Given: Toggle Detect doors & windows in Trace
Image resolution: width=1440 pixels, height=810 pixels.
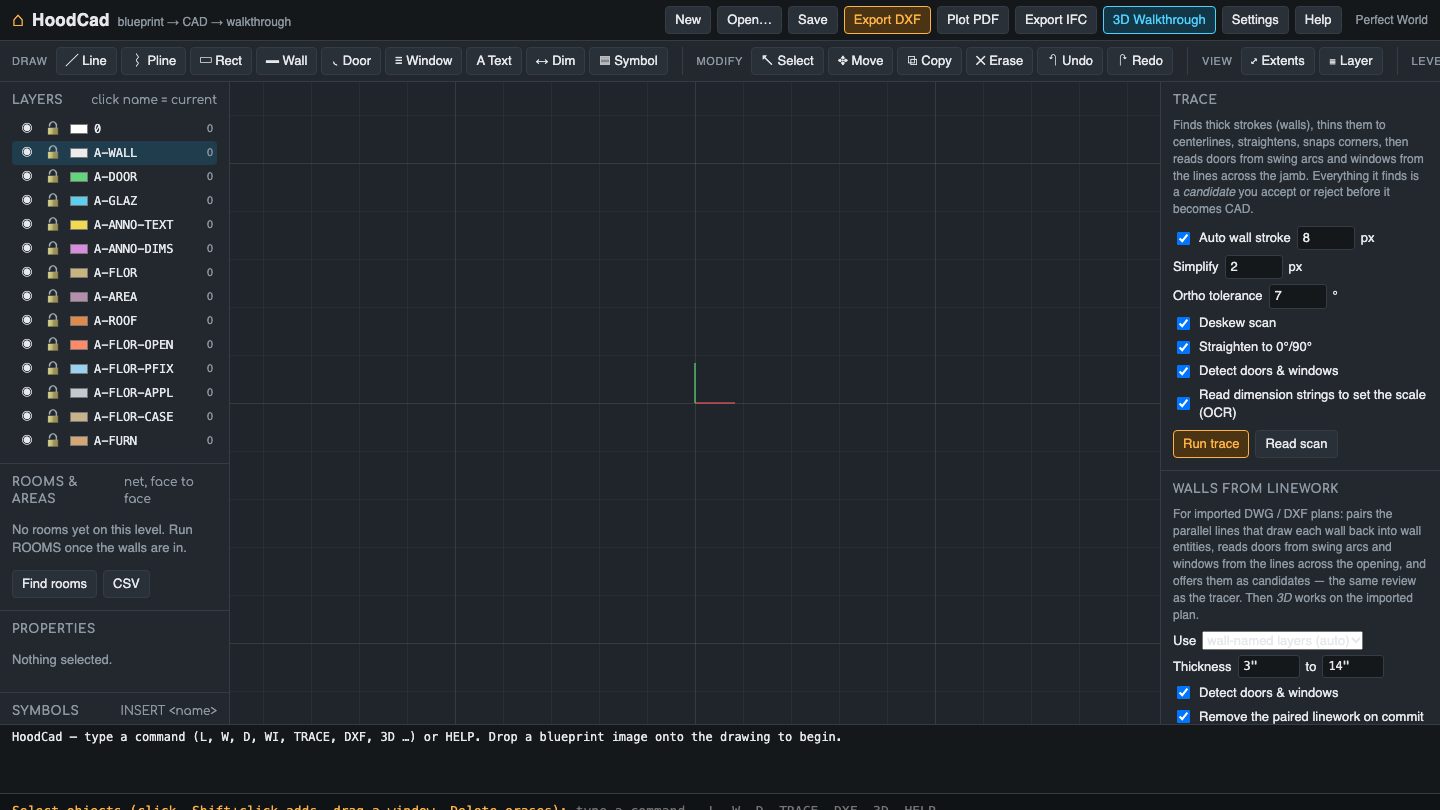Looking at the screenshot, I should pyautogui.click(x=1183, y=371).
